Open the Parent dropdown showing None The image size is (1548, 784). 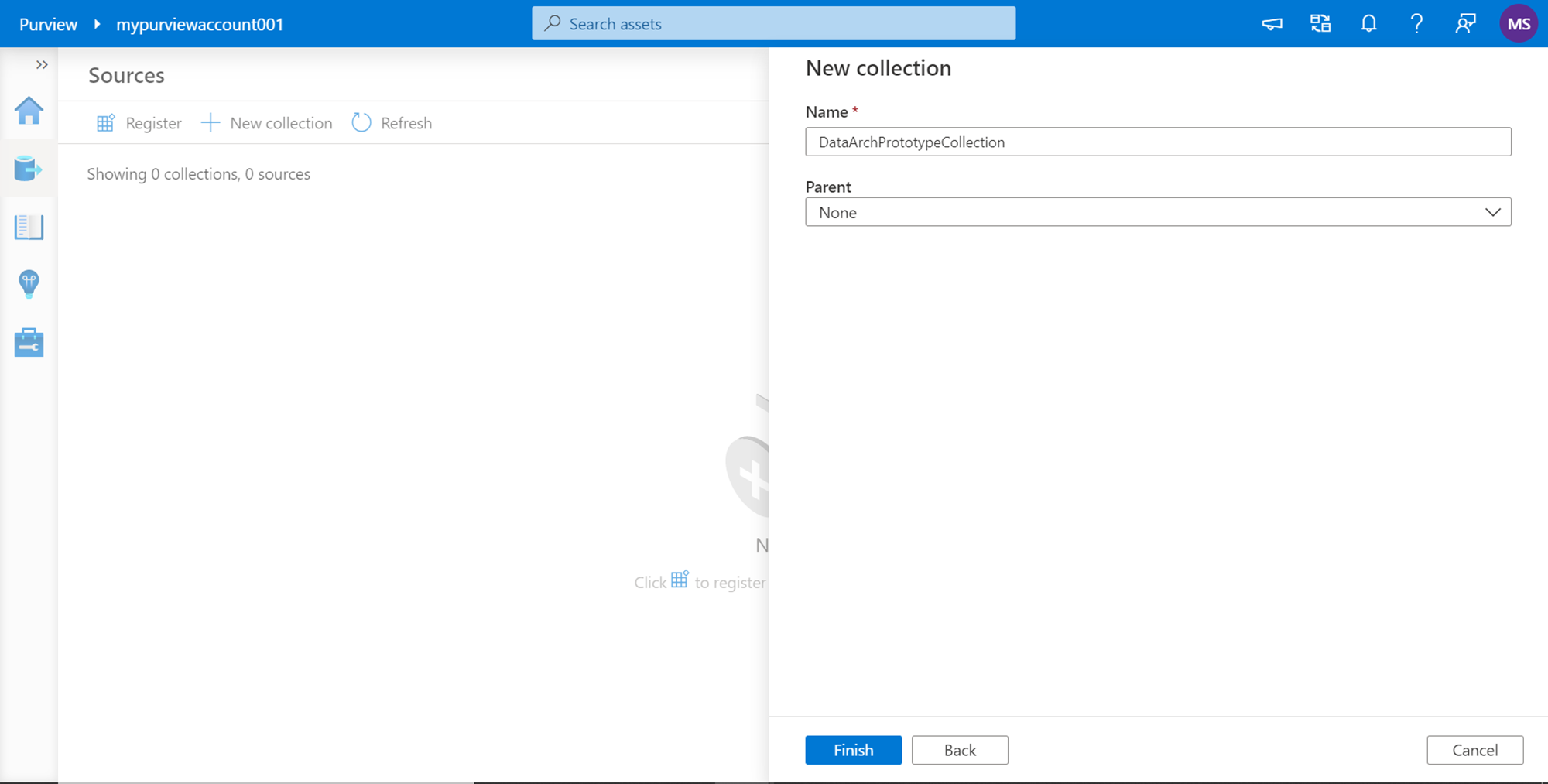1157,212
